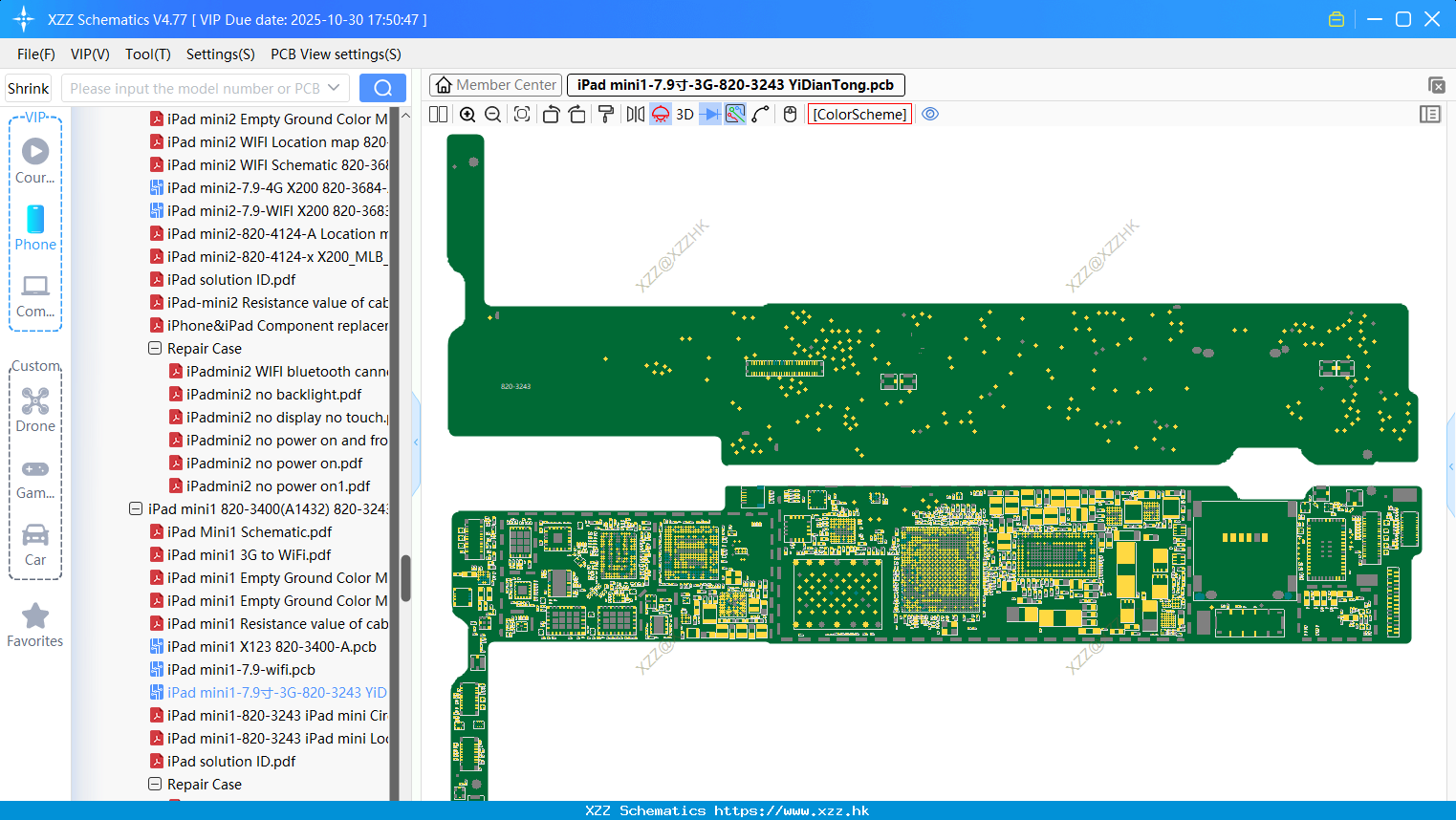Zoom out of the PCB view

tap(493, 115)
